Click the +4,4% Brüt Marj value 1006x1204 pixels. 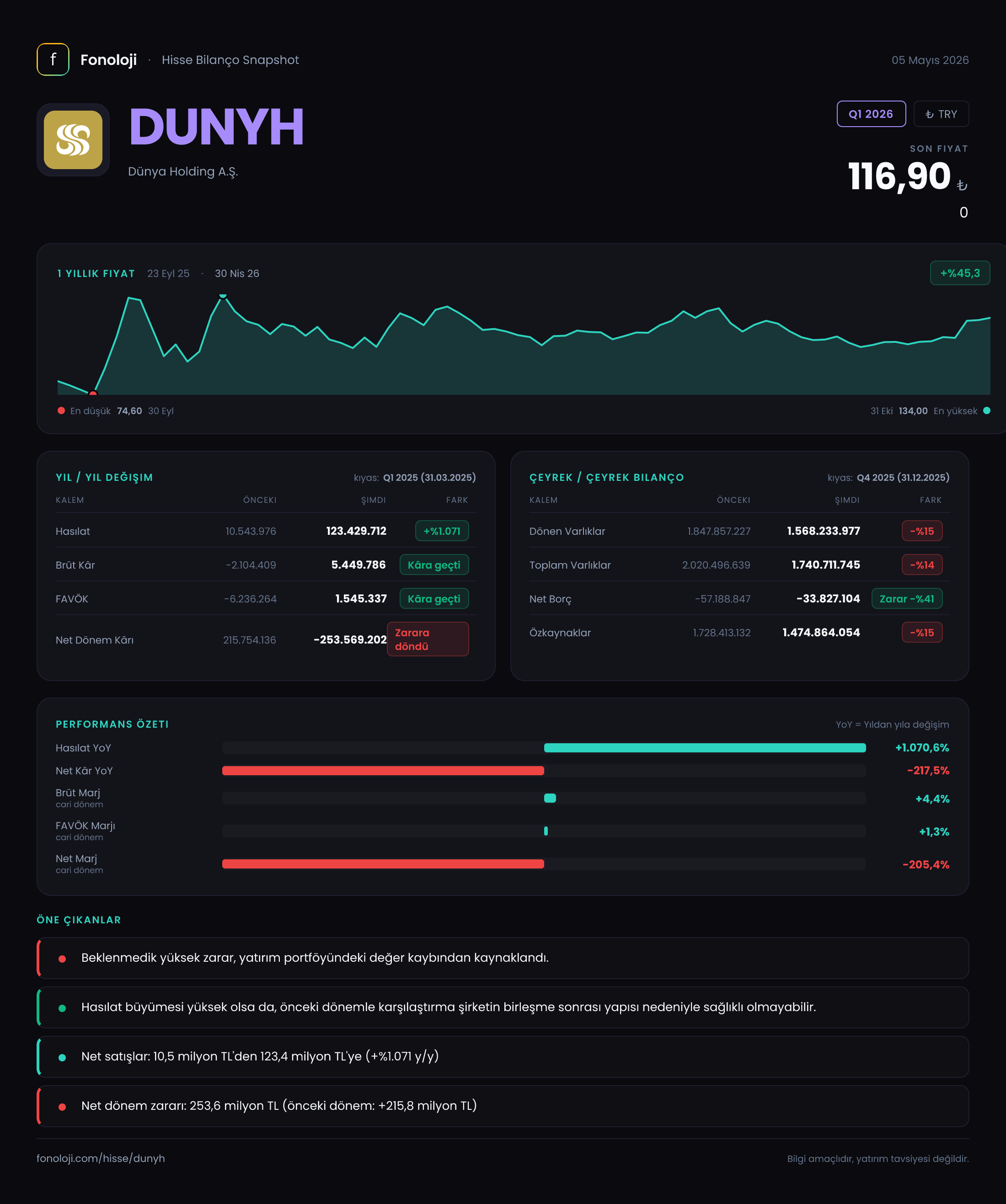tap(932, 799)
